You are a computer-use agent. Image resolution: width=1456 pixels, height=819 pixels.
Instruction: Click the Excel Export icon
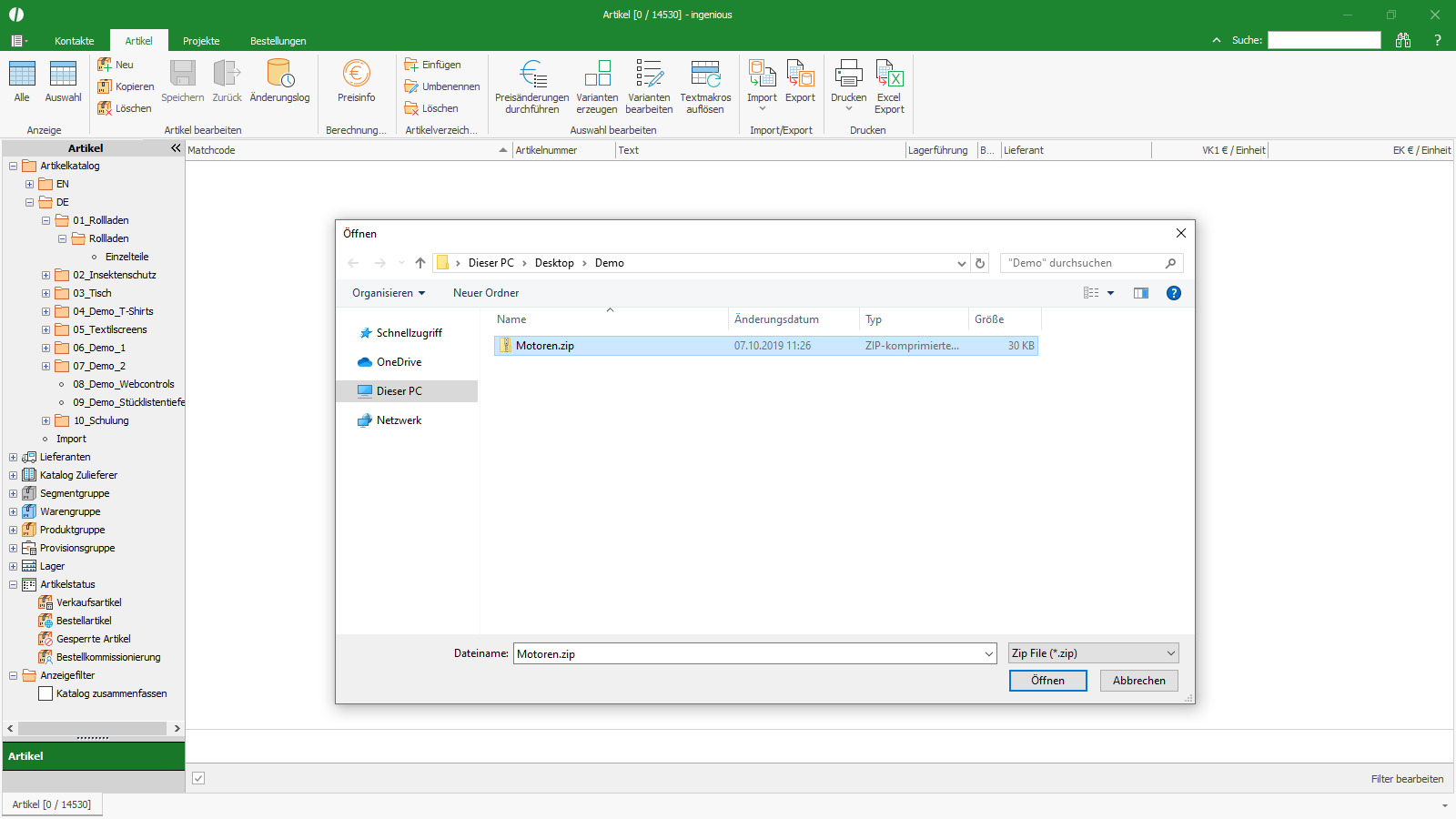(x=889, y=73)
